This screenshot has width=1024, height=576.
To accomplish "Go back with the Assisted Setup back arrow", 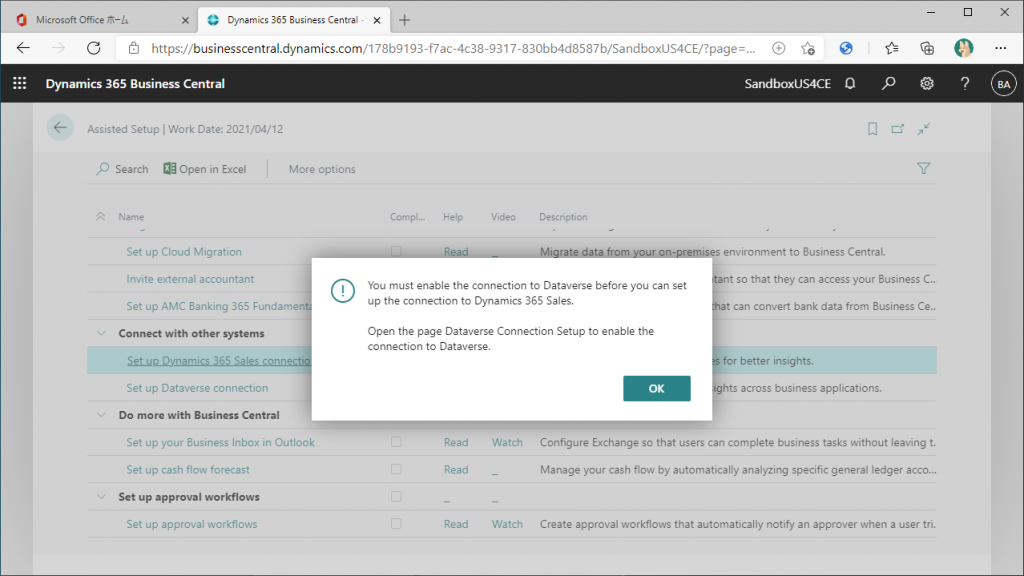I will pos(60,128).
